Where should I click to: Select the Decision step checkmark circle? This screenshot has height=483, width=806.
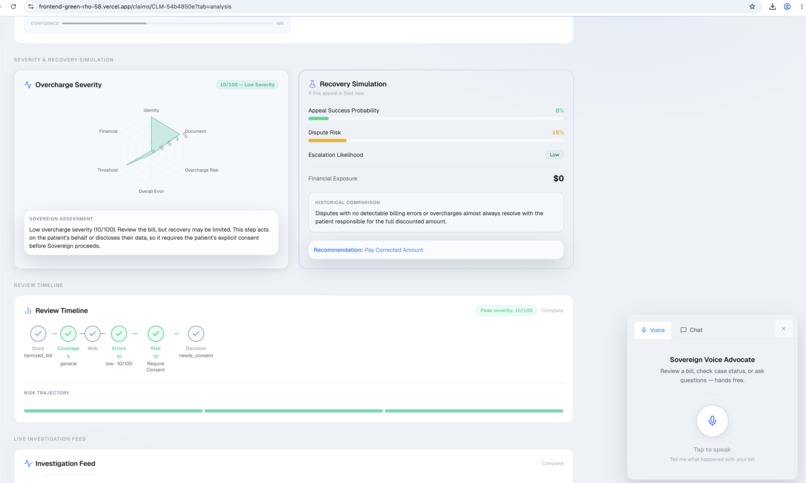[x=196, y=333]
